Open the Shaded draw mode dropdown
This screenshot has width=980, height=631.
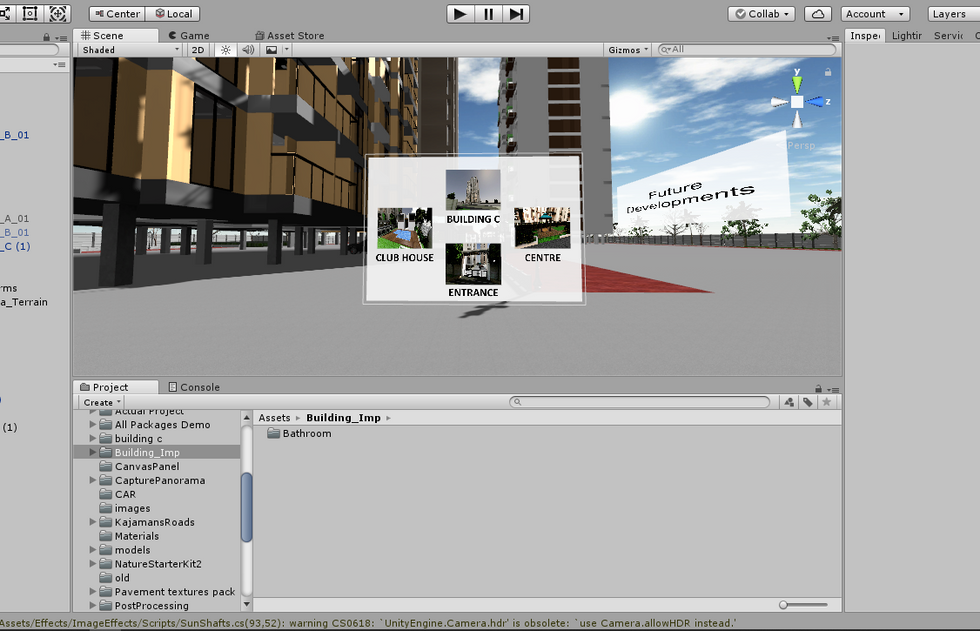pyautogui.click(x=130, y=50)
